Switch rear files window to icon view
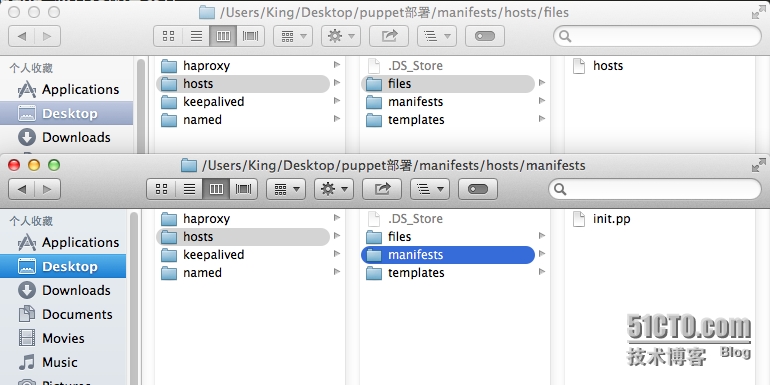The width and height of the screenshot is (770, 385). [168, 36]
